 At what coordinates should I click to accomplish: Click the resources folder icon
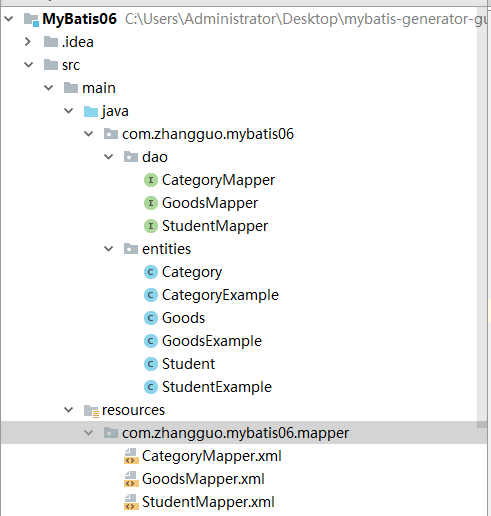pyautogui.click(x=91, y=411)
